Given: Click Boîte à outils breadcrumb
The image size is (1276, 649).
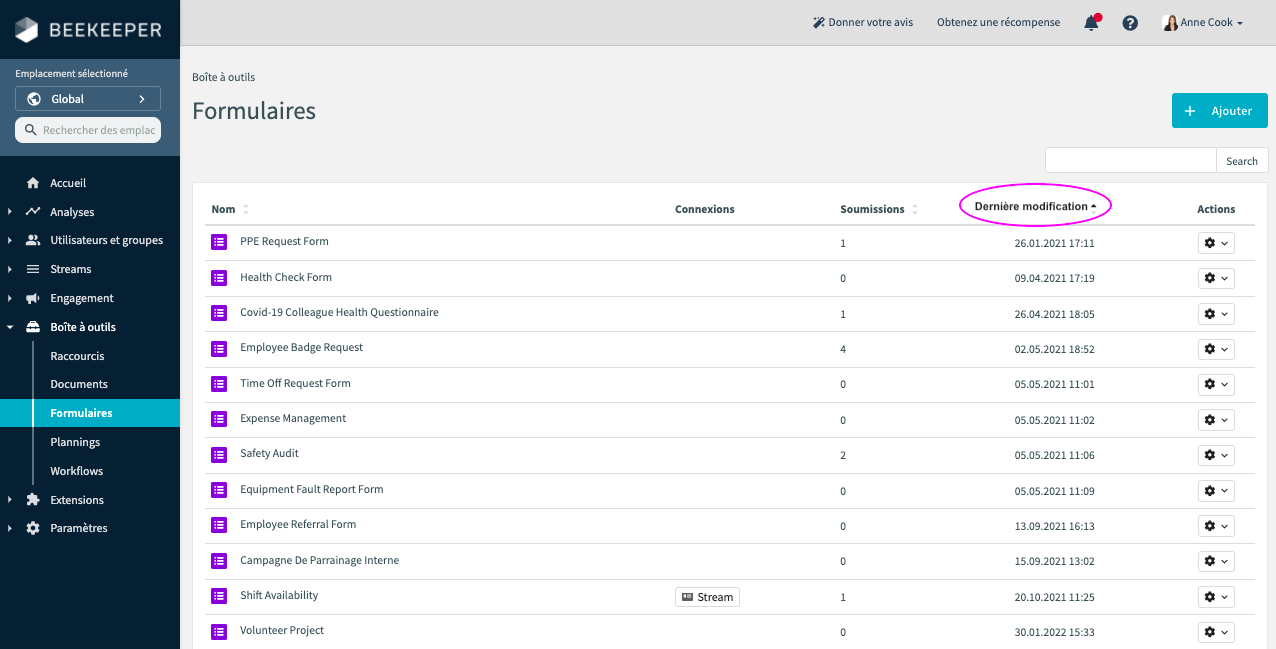Looking at the screenshot, I should click(x=223, y=77).
